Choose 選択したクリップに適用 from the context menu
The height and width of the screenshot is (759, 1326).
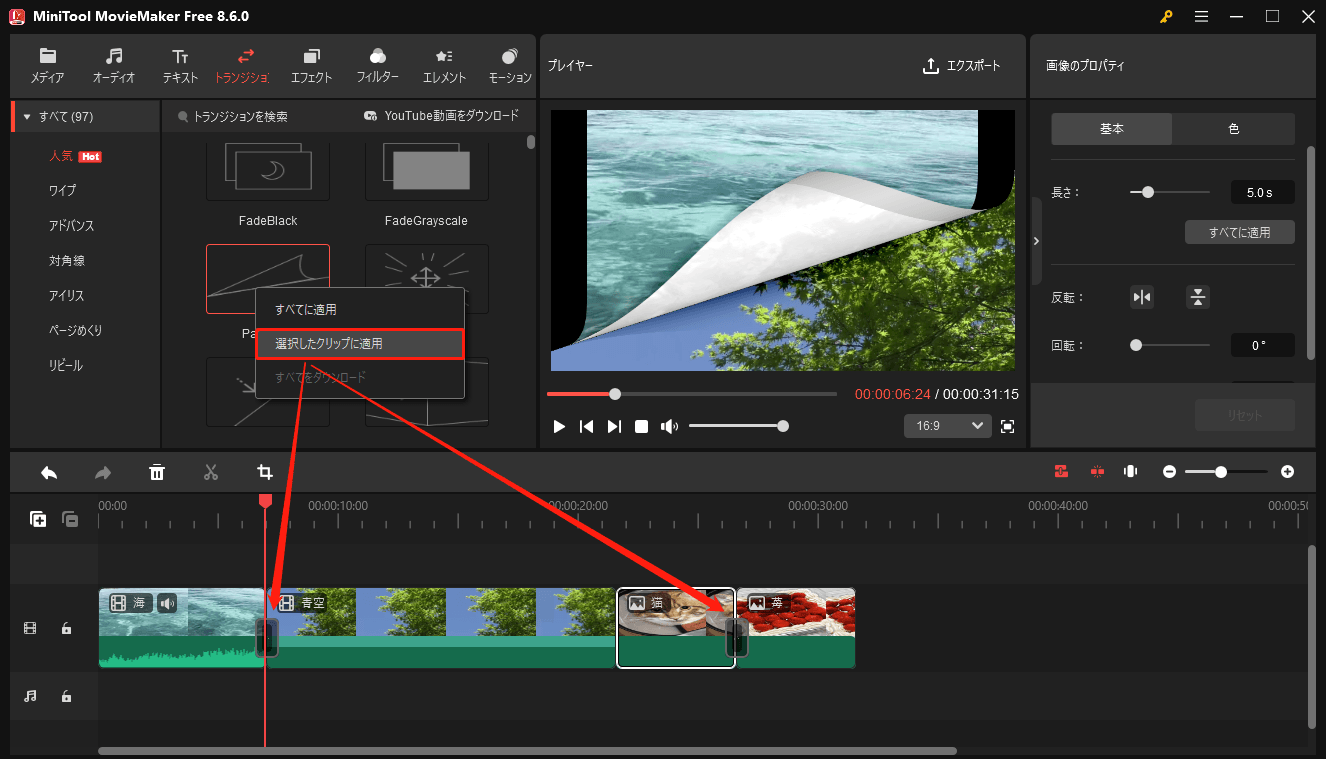(x=359, y=343)
